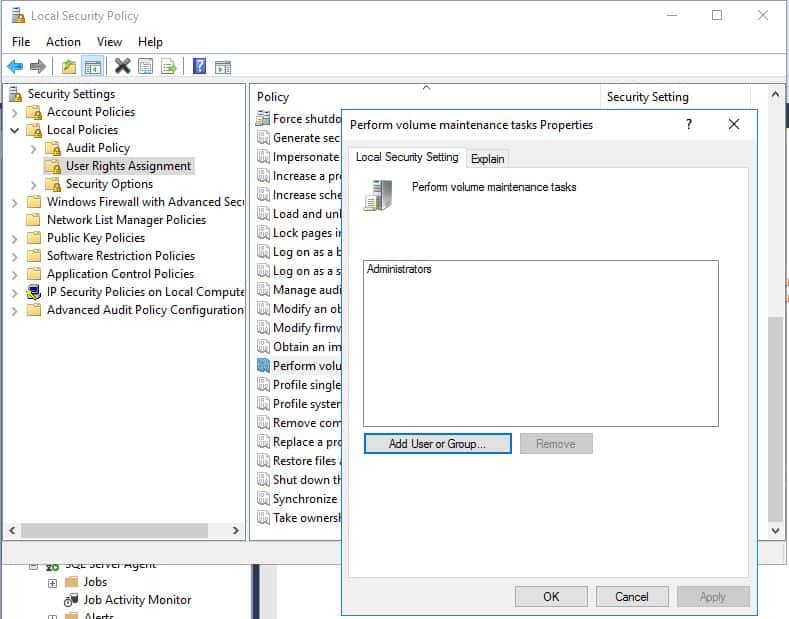Viewport: 789px width, 619px height.
Task: Collapse the Local Policies tree node
Action: pyautogui.click(x=15, y=130)
